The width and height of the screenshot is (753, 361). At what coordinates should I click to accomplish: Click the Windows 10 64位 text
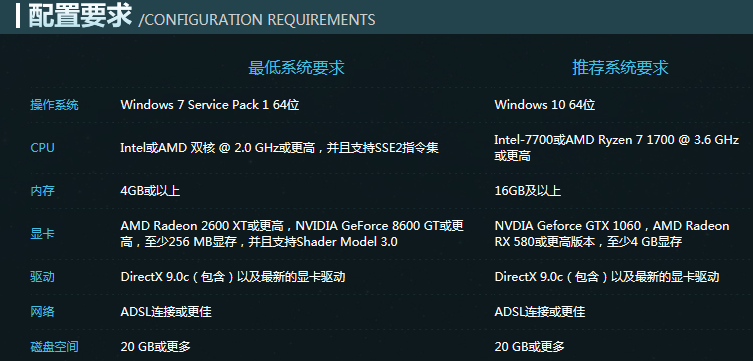pos(545,105)
